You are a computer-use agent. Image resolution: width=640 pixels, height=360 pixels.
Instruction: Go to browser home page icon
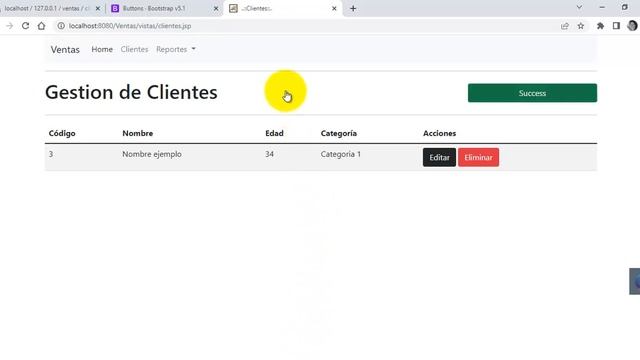pos(41,26)
